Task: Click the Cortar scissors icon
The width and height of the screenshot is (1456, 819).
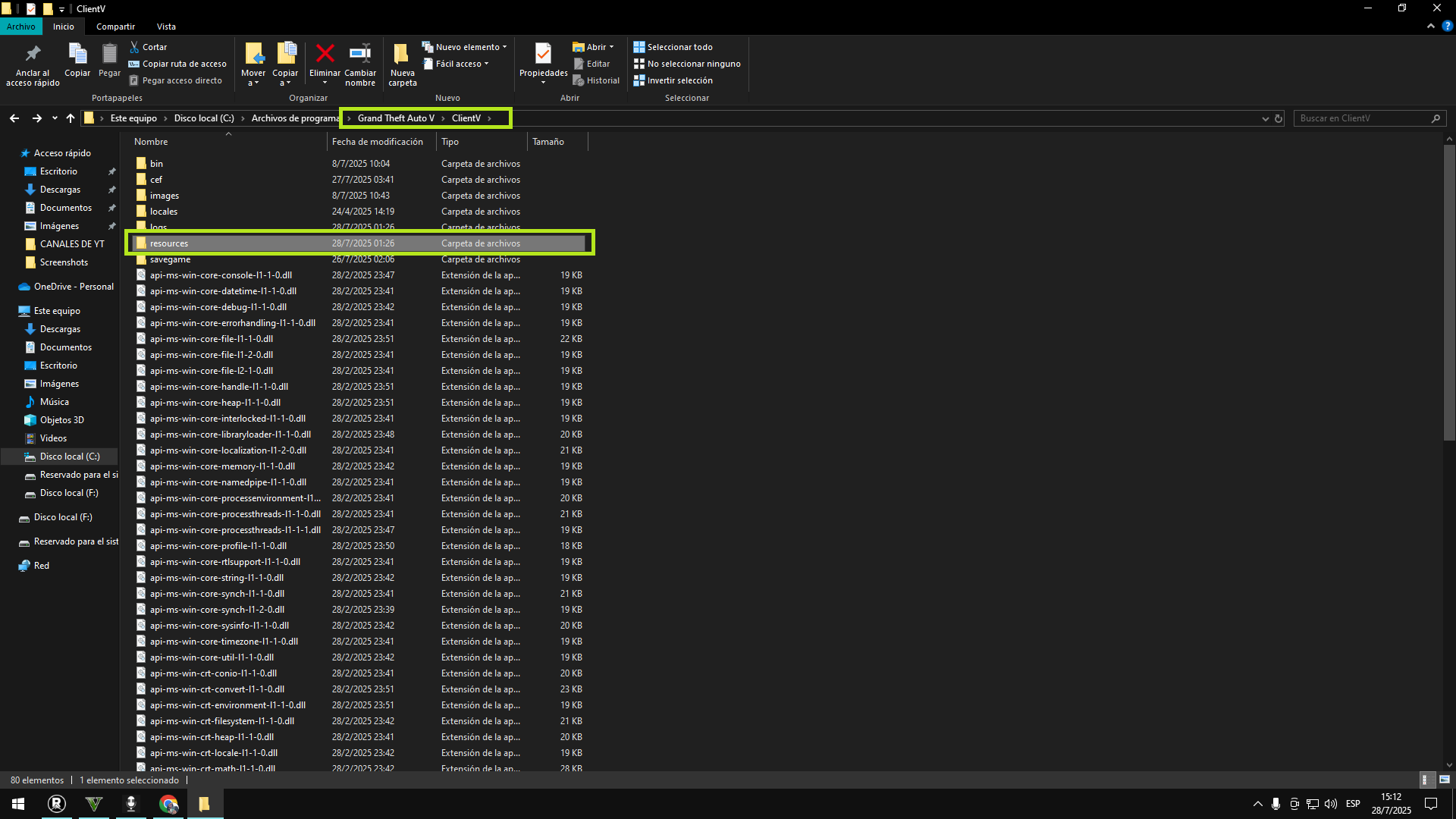Action: pos(135,47)
